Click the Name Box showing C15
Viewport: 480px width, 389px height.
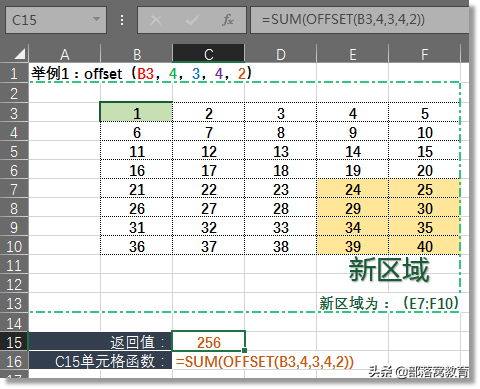click(56, 20)
